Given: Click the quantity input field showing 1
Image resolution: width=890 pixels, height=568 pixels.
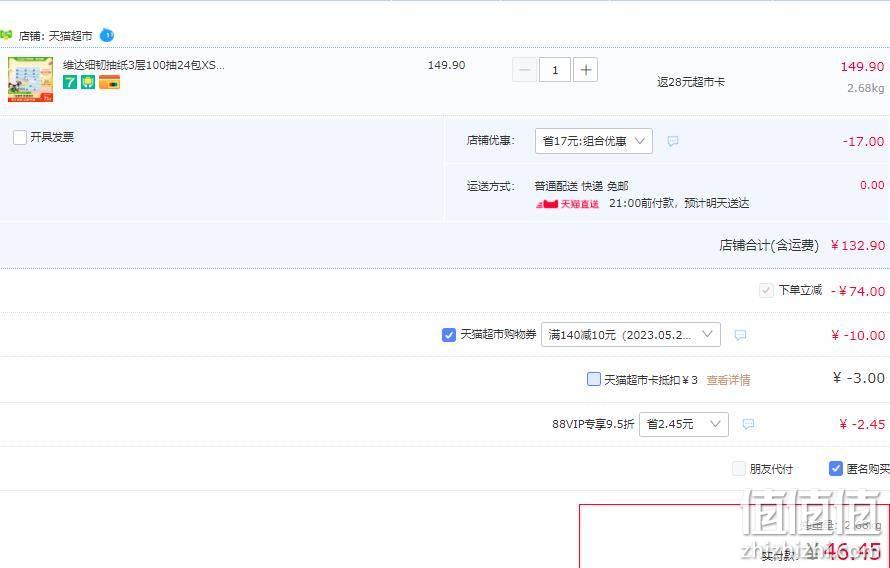Looking at the screenshot, I should click(555, 70).
